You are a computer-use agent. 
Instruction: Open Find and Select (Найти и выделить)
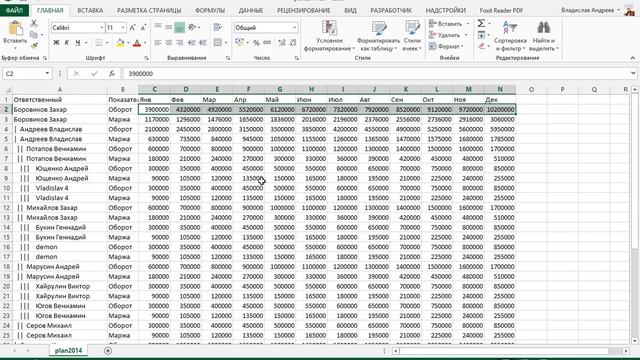tap(543, 36)
